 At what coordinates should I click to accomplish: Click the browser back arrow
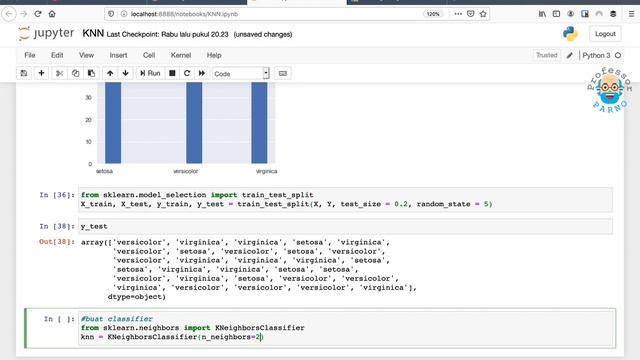[x=9, y=14]
